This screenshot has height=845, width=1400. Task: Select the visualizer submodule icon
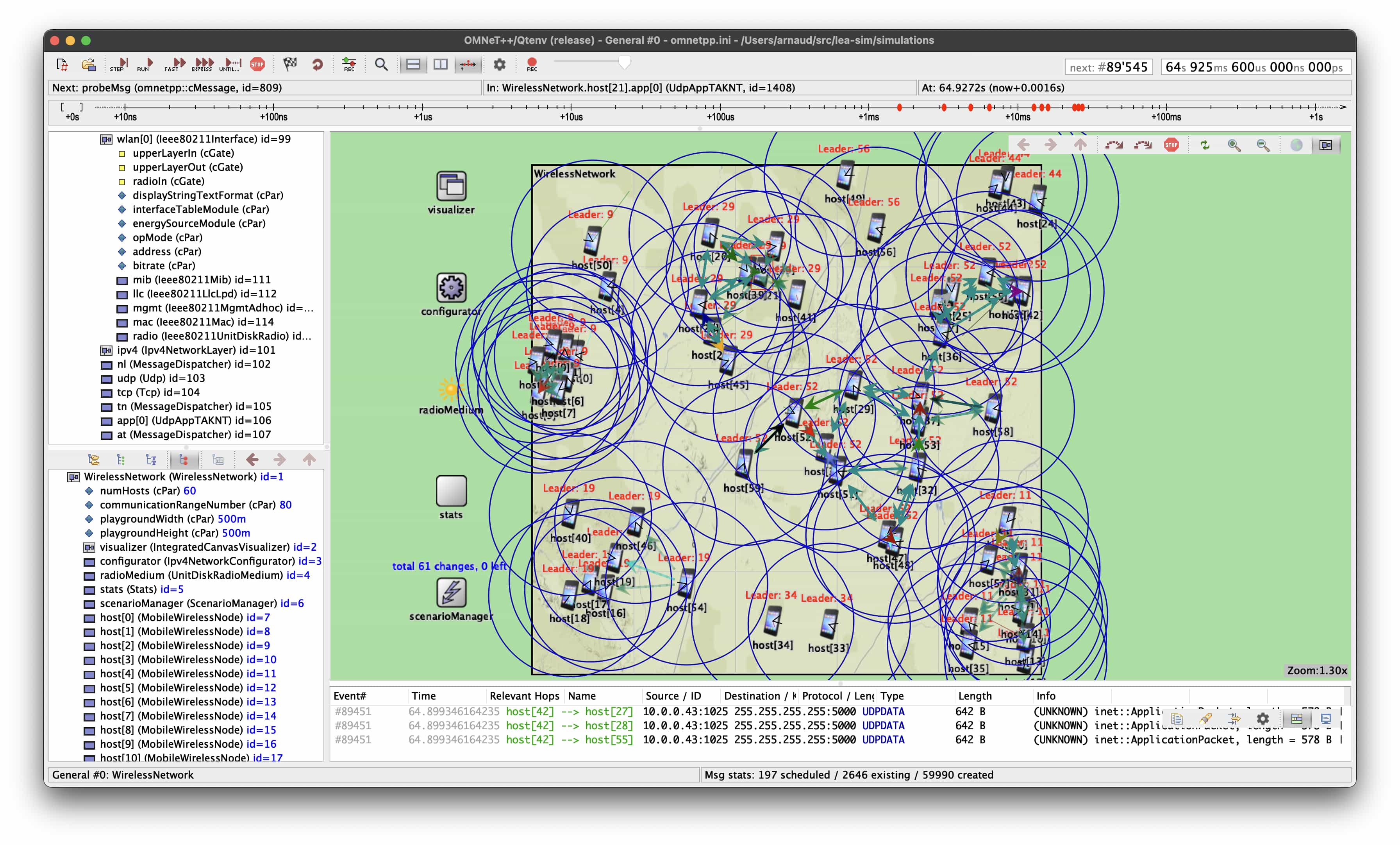(x=451, y=185)
